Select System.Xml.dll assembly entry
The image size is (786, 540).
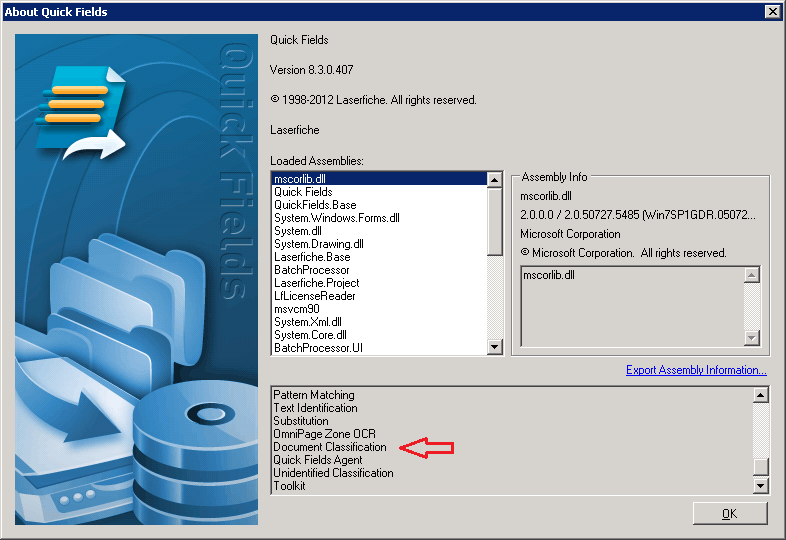379,322
